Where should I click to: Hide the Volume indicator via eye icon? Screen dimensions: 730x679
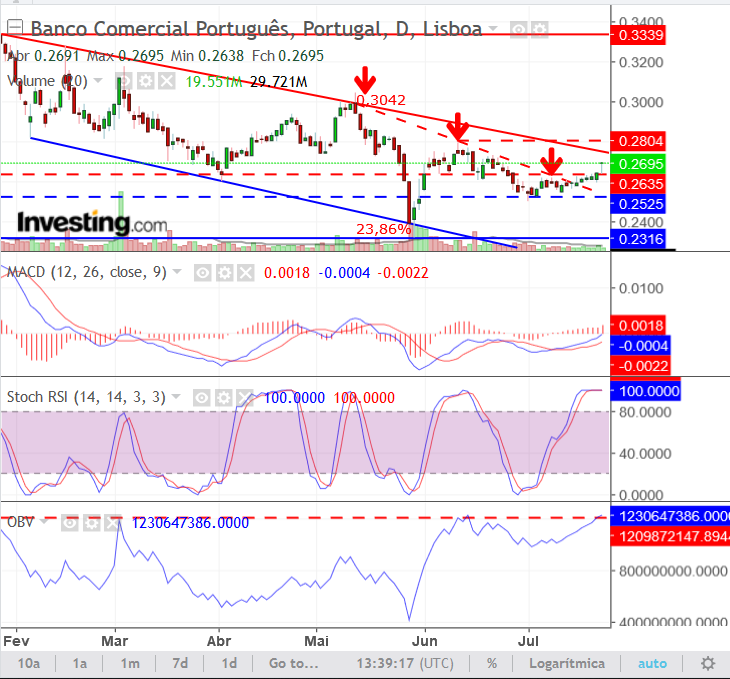point(124,81)
